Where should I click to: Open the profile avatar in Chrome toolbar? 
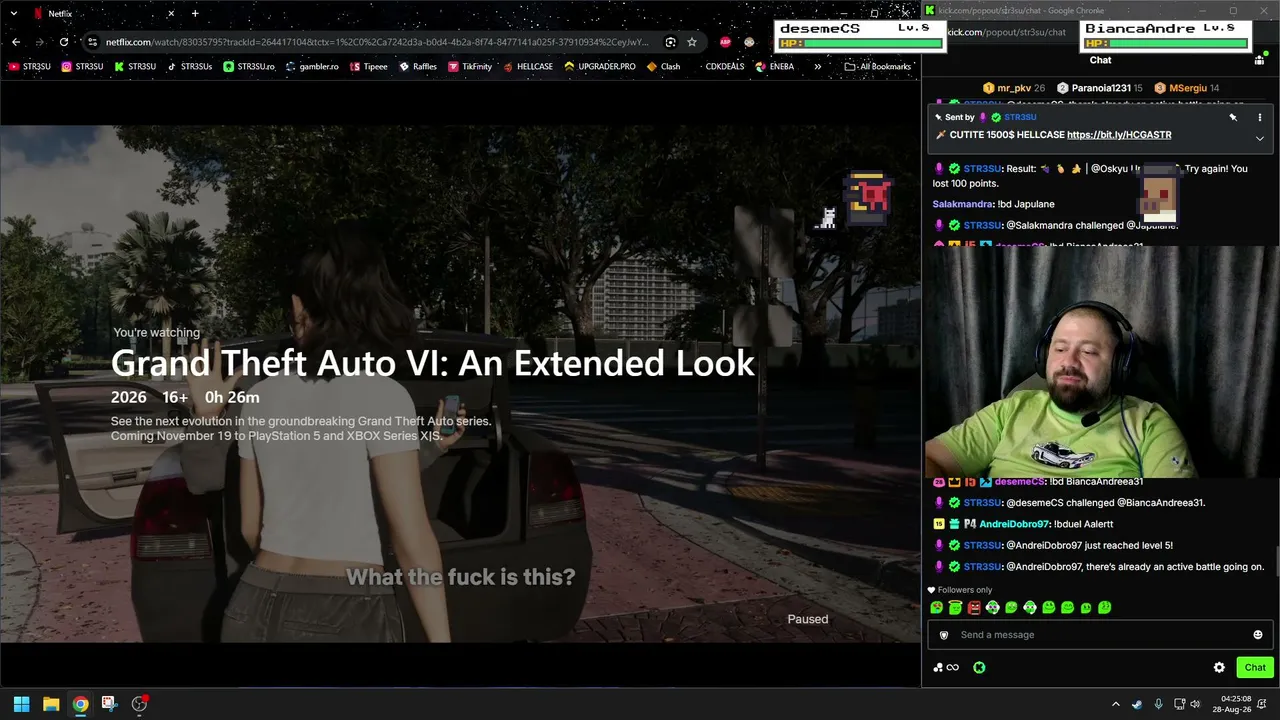click(749, 42)
